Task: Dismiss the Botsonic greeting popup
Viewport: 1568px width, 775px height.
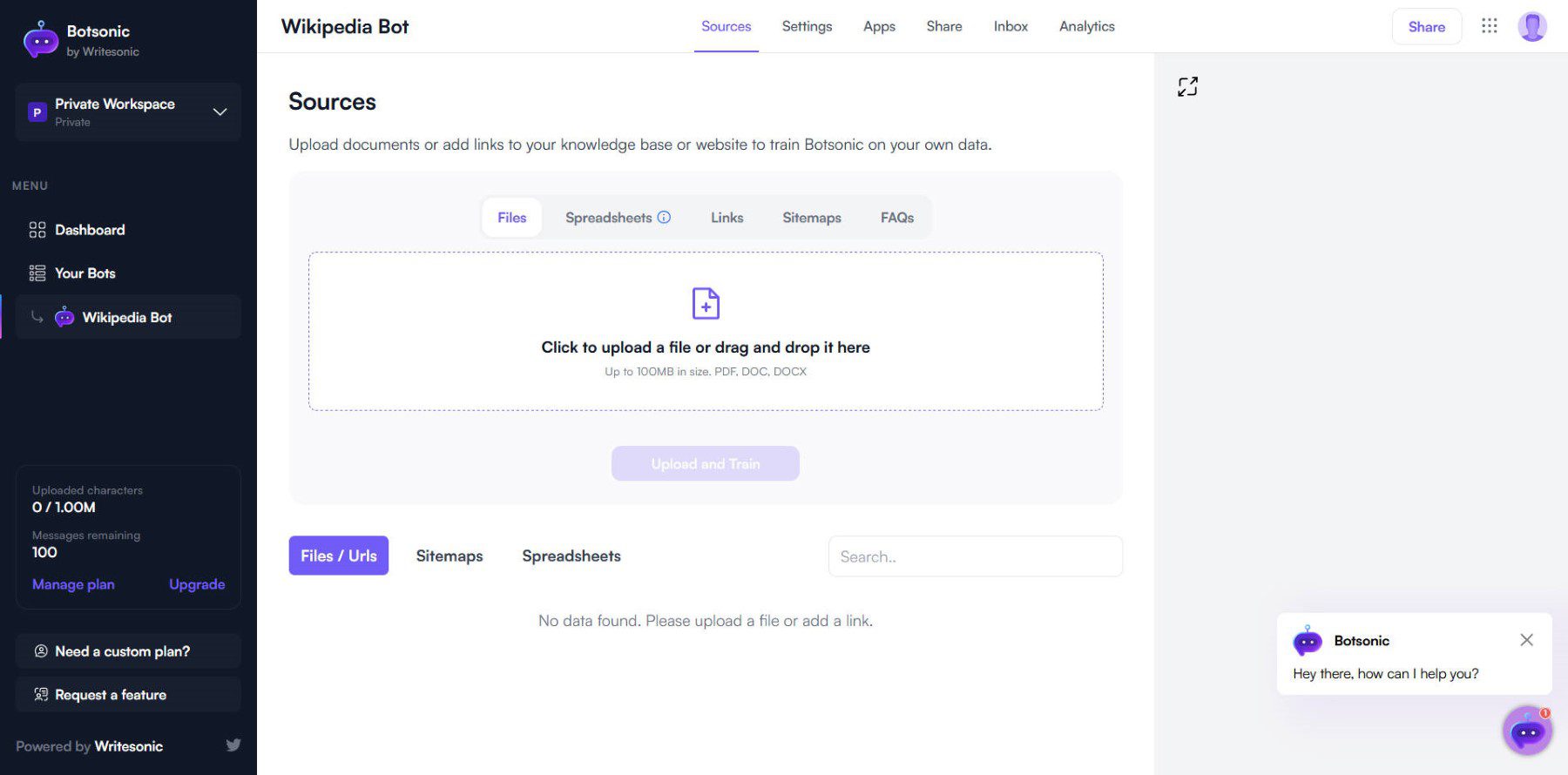Action: pos(1526,640)
